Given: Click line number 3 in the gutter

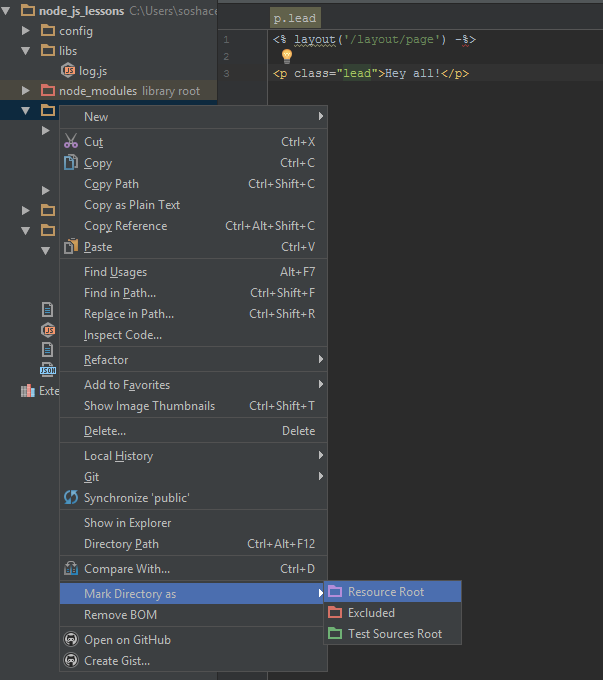Looking at the screenshot, I should (226, 73).
